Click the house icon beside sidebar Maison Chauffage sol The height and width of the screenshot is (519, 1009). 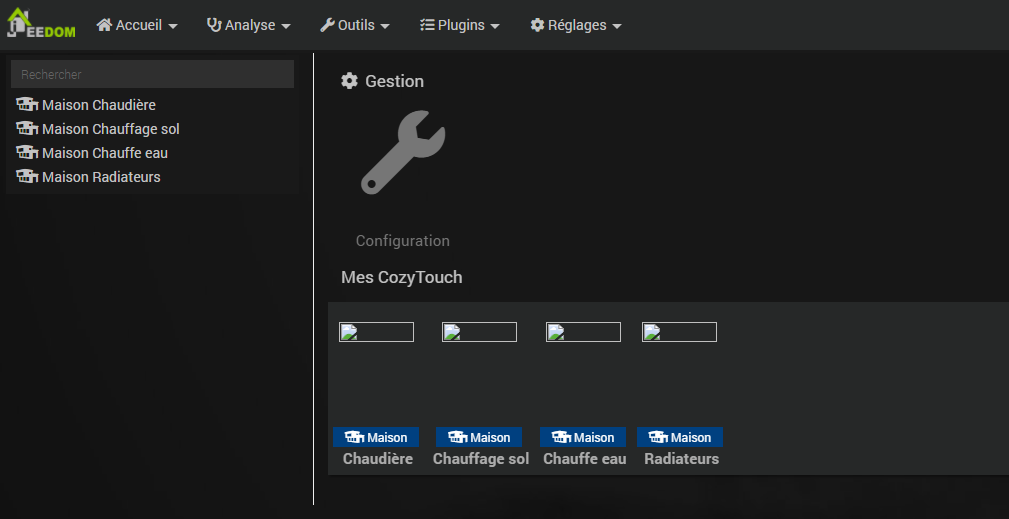[x=27, y=129]
